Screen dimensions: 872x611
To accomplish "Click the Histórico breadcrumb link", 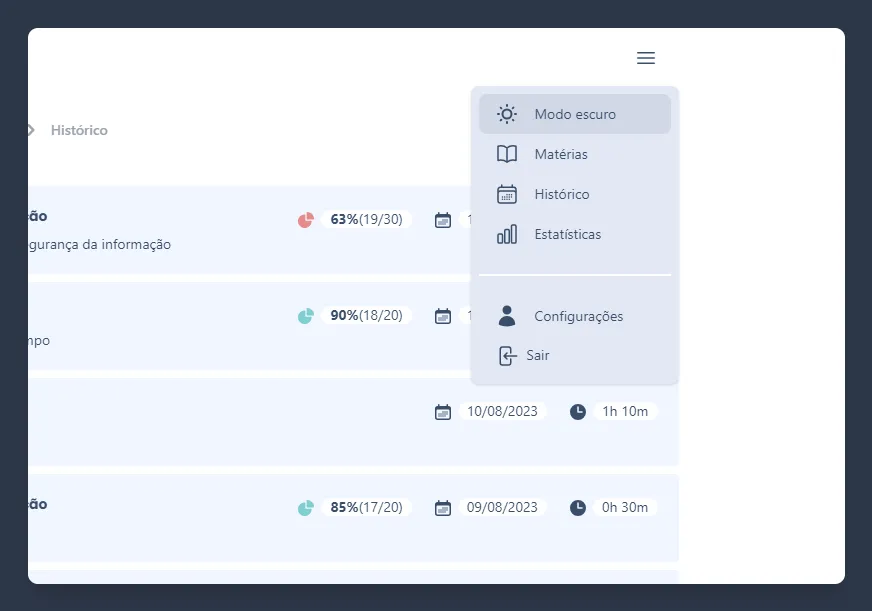I will (79, 130).
